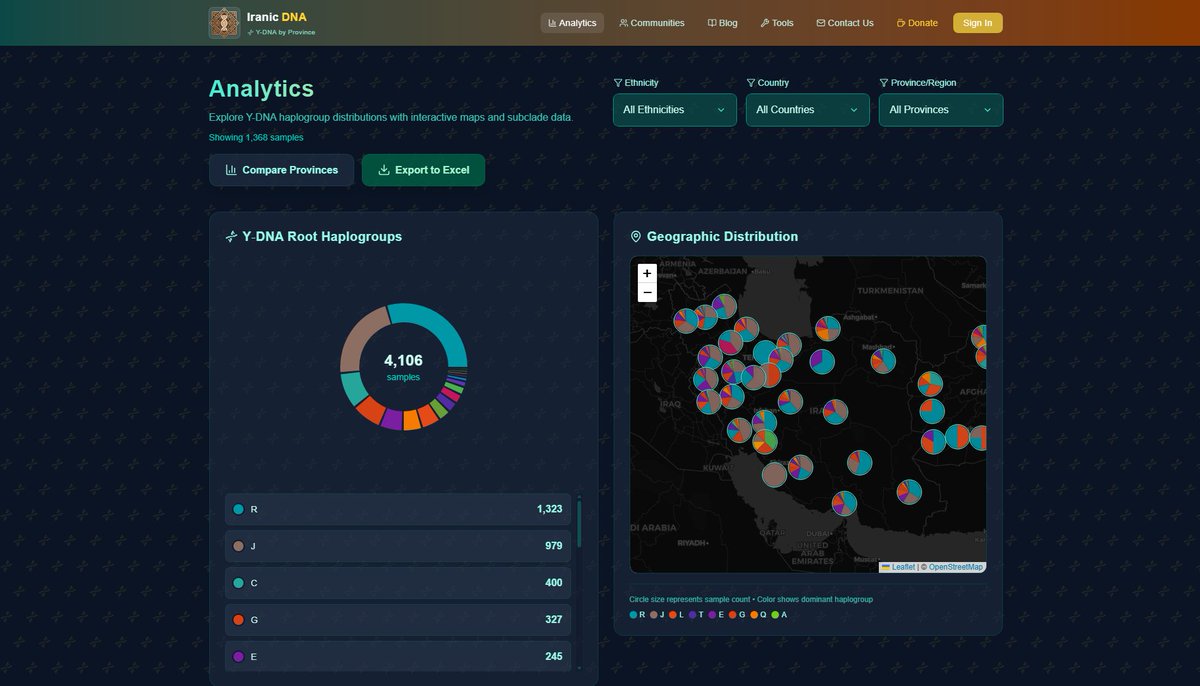Viewport: 1200px width, 686px height.
Task: Click the orange Q dot in map legend
Action: click(754, 614)
